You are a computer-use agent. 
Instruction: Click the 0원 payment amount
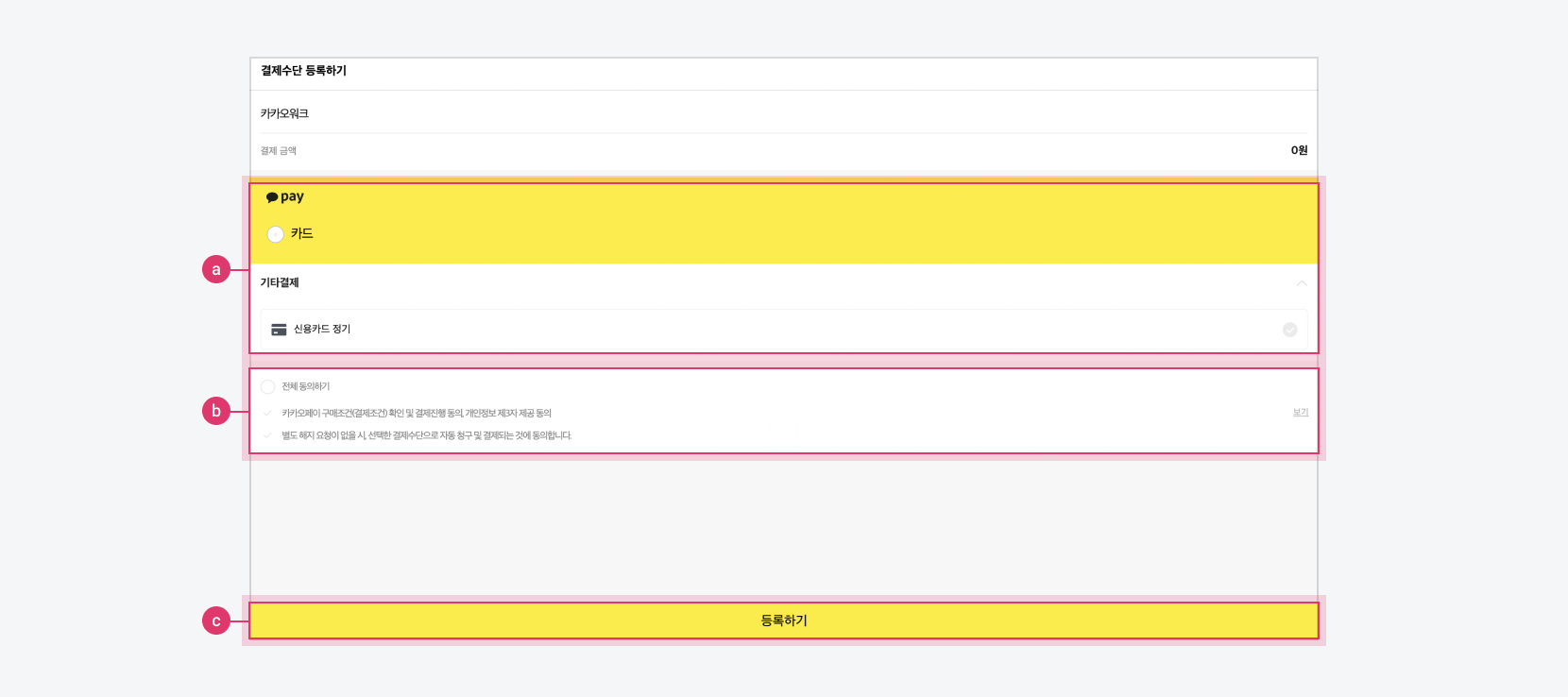click(1299, 150)
